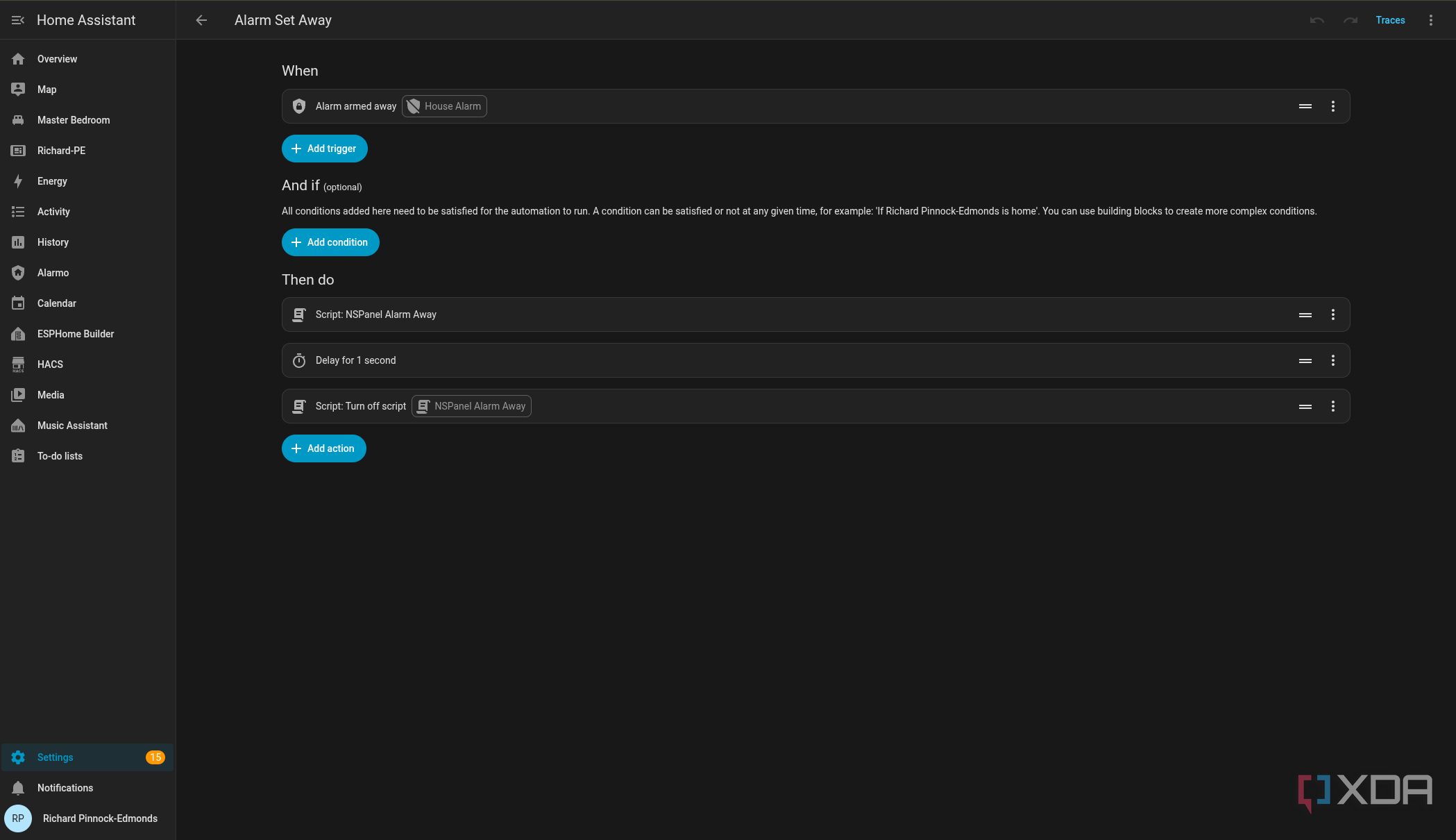Click the House Alarm entity chip

(444, 106)
